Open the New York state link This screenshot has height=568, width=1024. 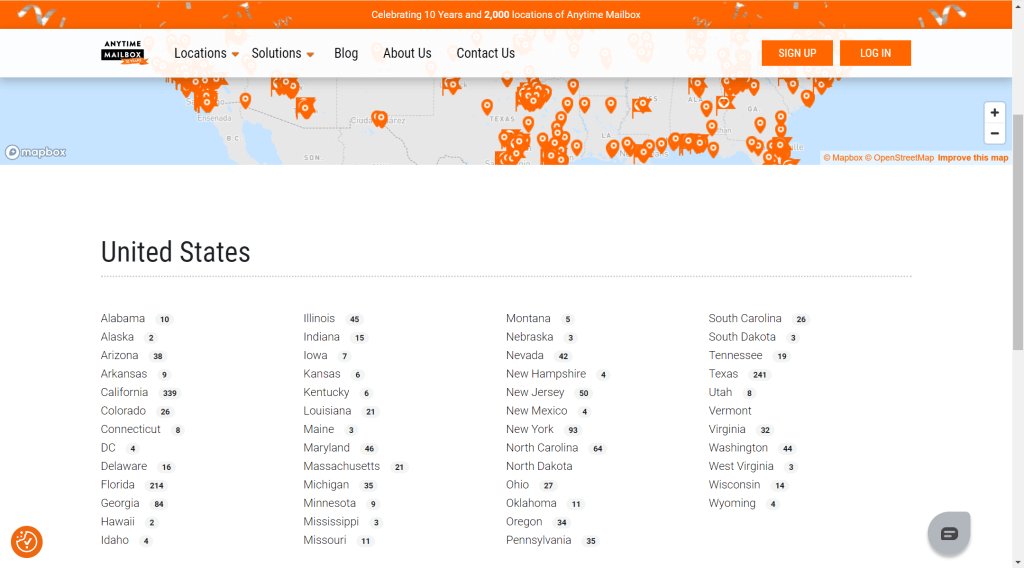(530, 430)
